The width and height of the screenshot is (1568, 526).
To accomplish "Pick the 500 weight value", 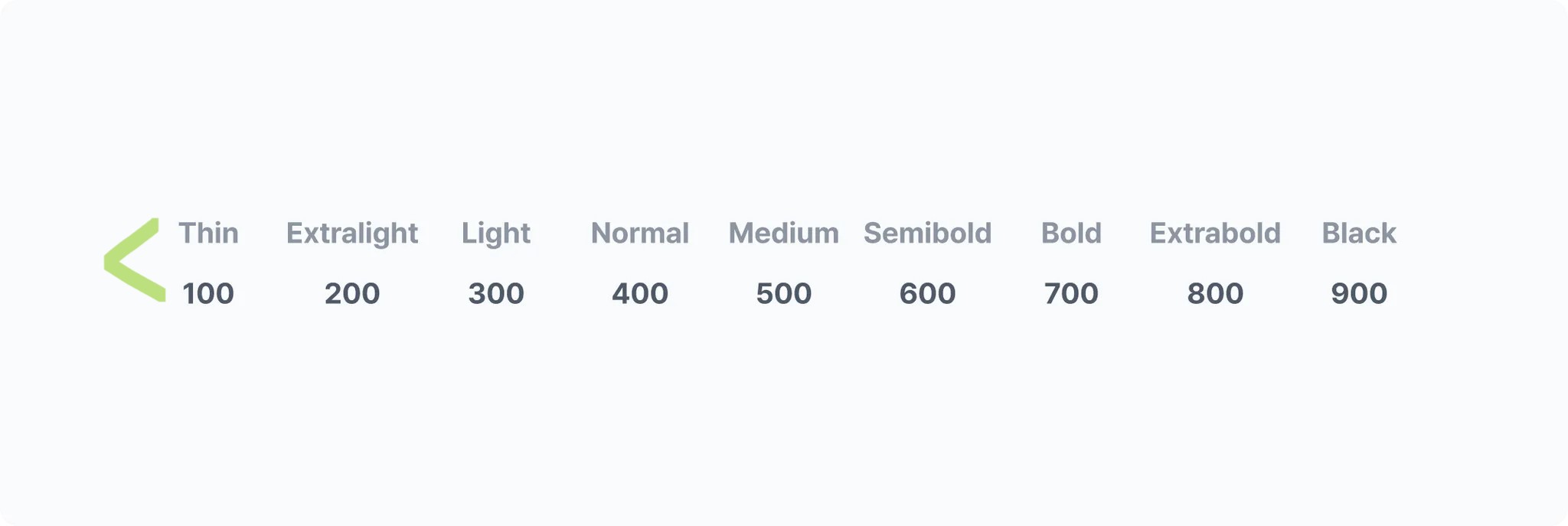I will tap(783, 293).
